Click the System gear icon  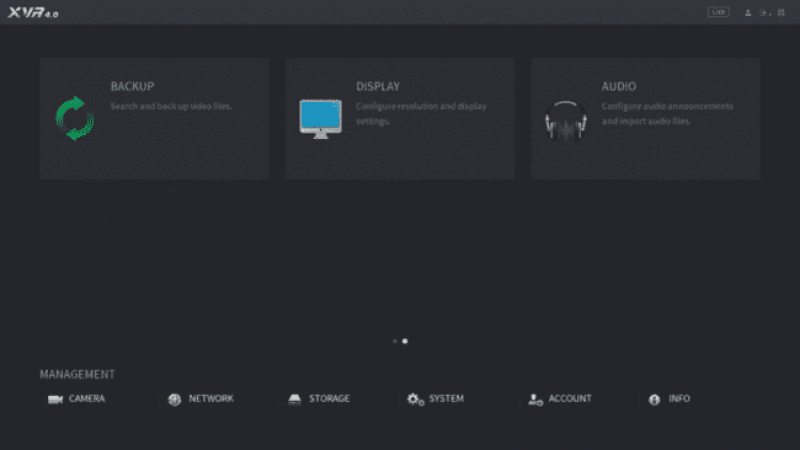pos(415,399)
